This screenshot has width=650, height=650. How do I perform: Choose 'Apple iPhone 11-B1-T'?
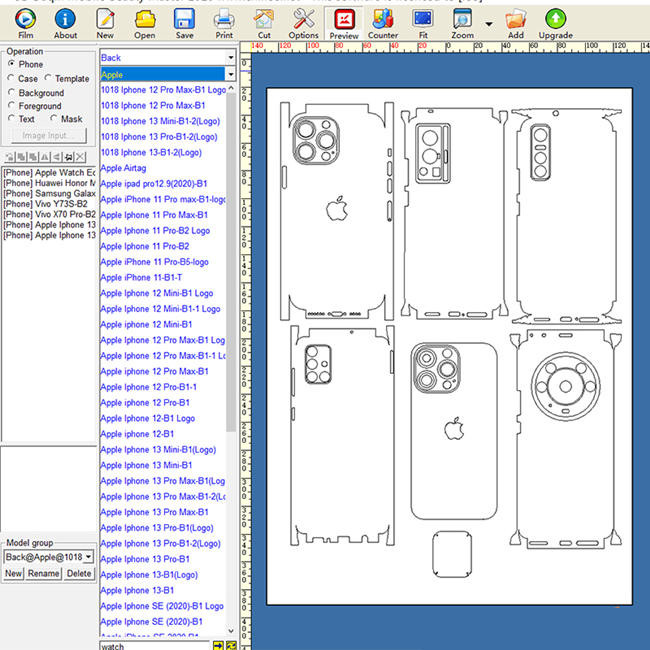click(141, 277)
